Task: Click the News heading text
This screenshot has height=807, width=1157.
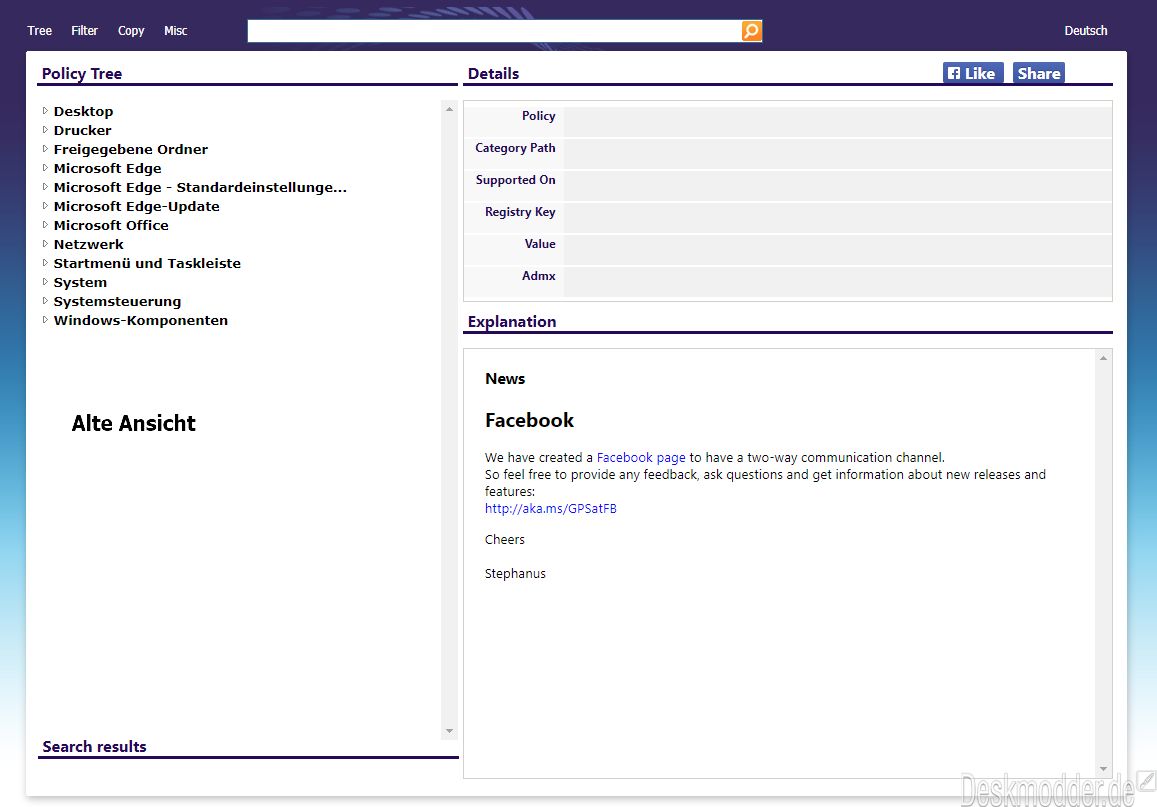Action: (x=505, y=378)
